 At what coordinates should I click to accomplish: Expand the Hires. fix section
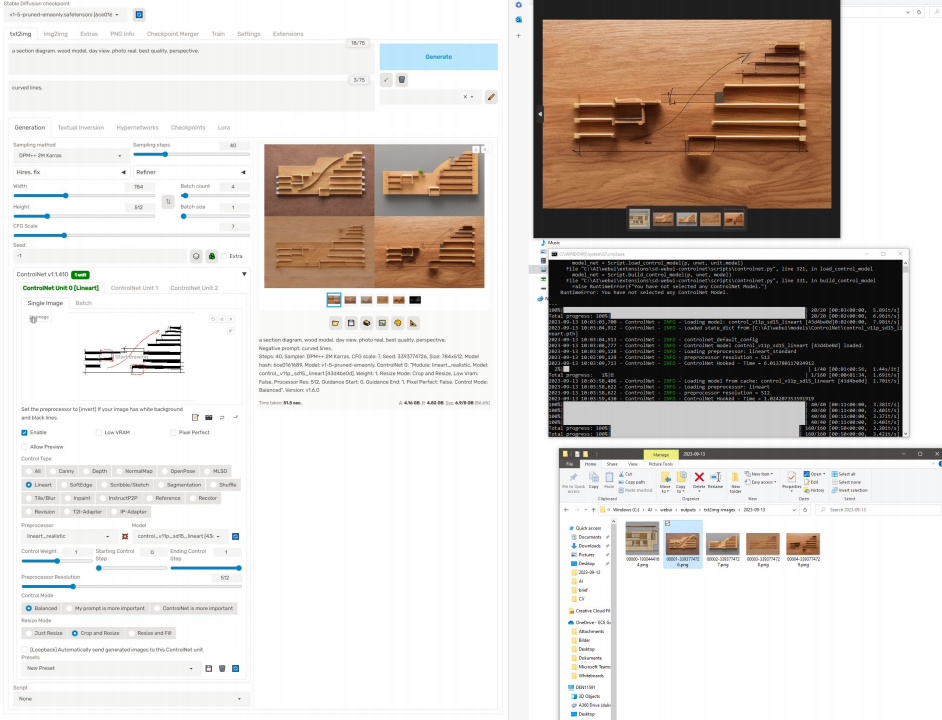[x=67, y=172]
